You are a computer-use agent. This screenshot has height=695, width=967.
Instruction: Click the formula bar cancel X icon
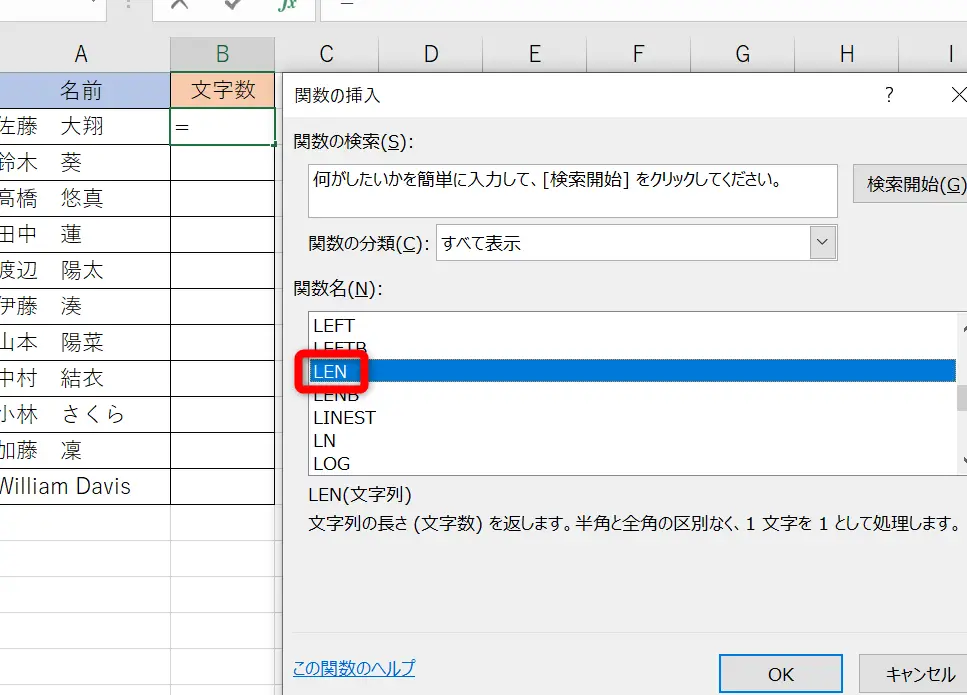click(x=180, y=5)
